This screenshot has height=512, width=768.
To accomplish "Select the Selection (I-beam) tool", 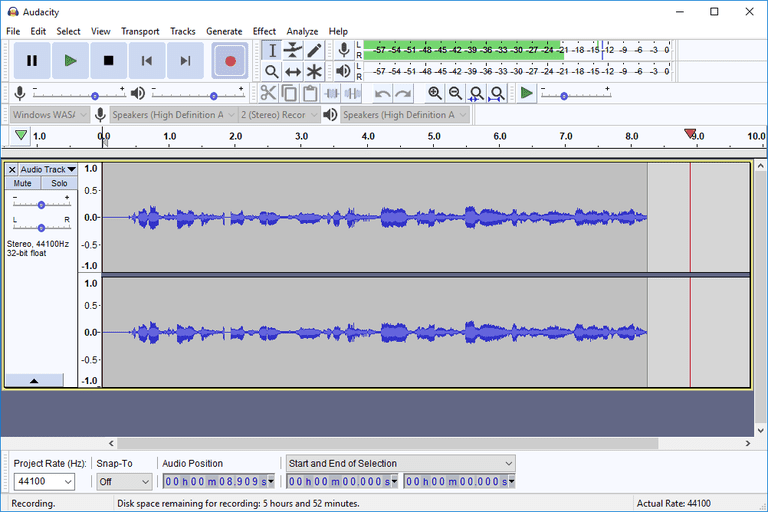I will point(272,50).
